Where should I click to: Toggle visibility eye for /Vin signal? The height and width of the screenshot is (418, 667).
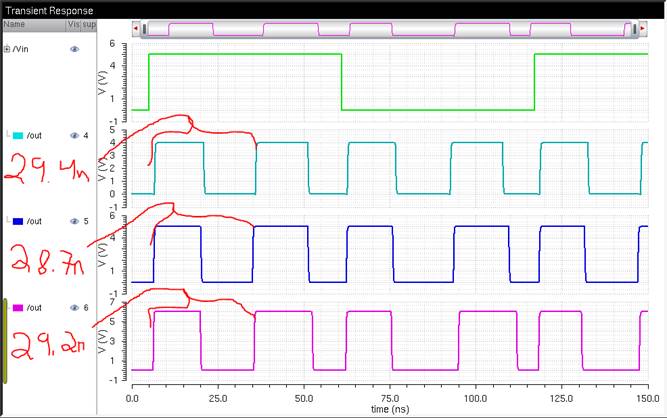coord(74,49)
